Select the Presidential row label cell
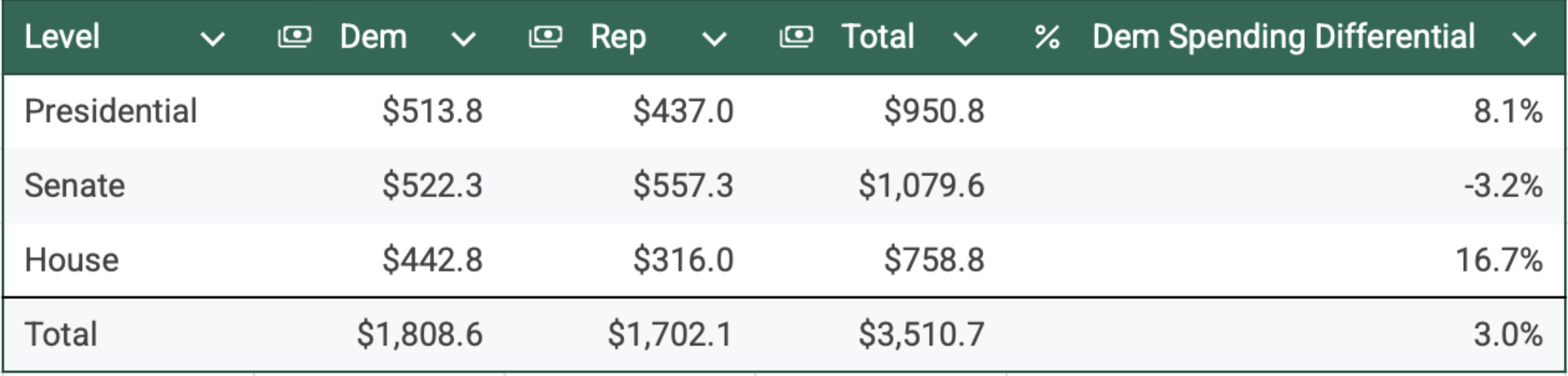Screen dimensions: 1568x376 111,111
